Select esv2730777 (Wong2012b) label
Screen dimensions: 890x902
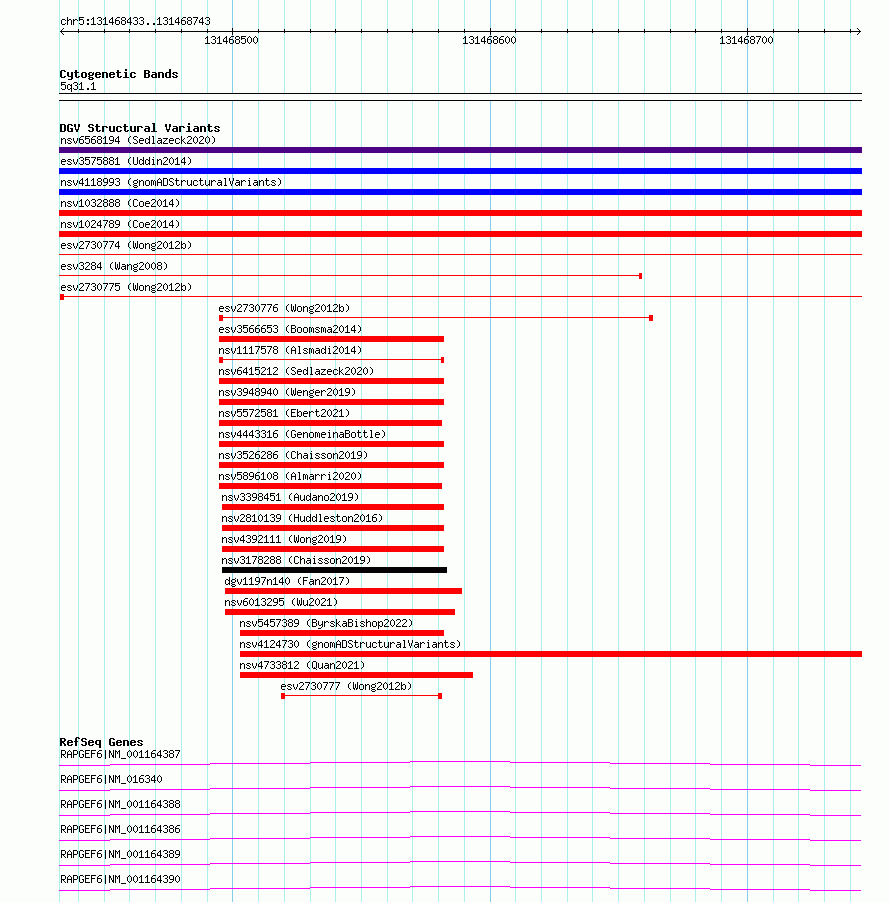[x=346, y=686]
